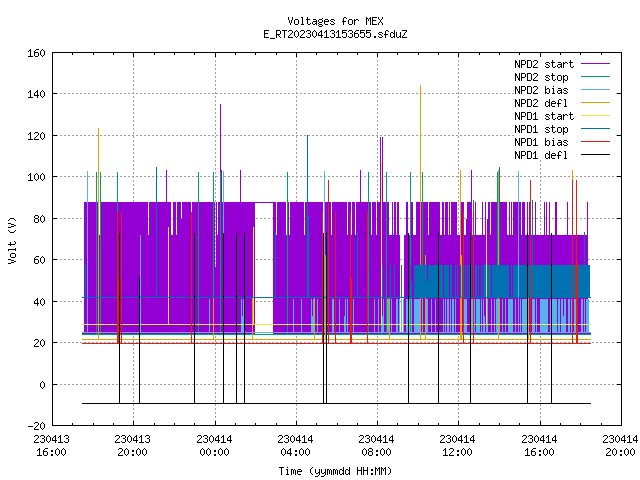Click the 'NPD1 start' legend label

pos(544,116)
